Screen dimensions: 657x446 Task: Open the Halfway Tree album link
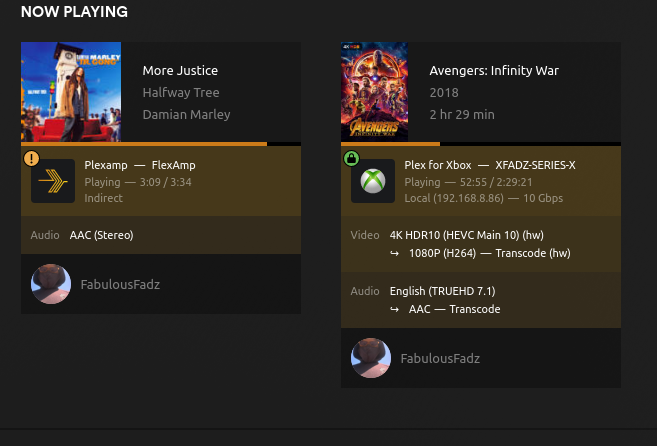(x=180, y=92)
